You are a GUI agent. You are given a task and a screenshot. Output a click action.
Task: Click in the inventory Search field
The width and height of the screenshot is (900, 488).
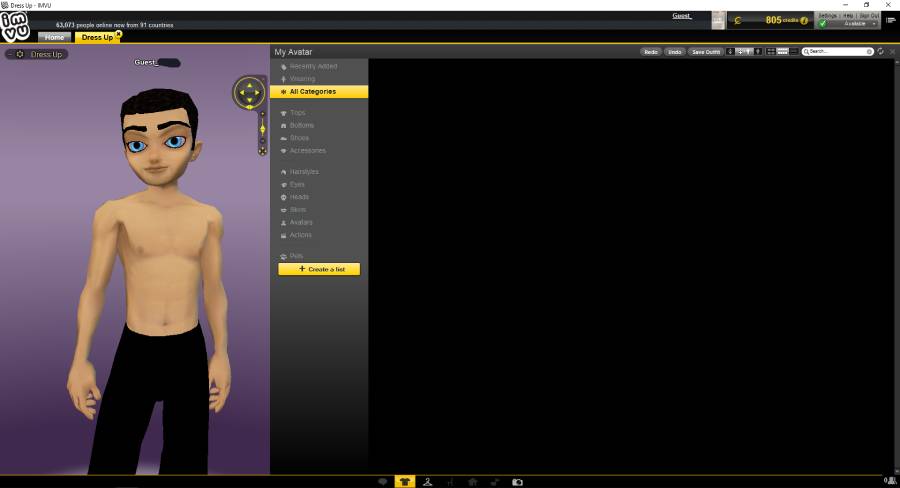[836, 52]
